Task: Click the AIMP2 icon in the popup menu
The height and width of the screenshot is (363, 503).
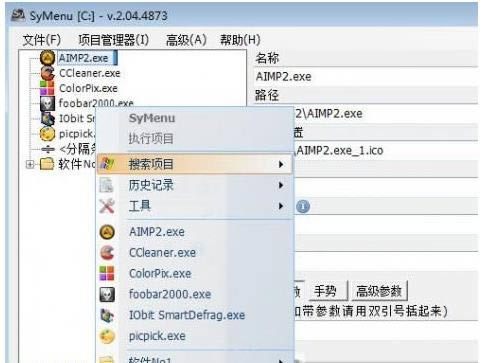Action: coord(107,232)
